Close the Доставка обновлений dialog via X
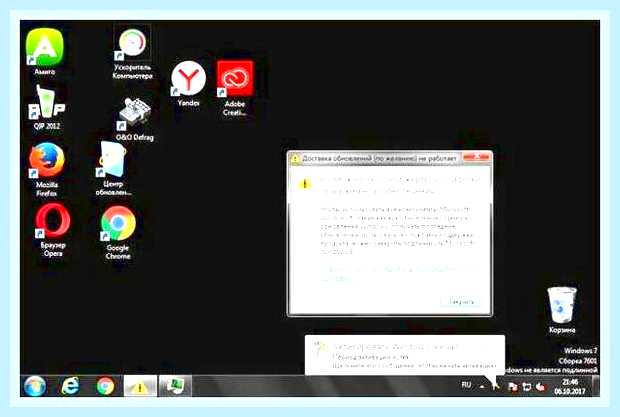620x417 pixels. tap(476, 157)
